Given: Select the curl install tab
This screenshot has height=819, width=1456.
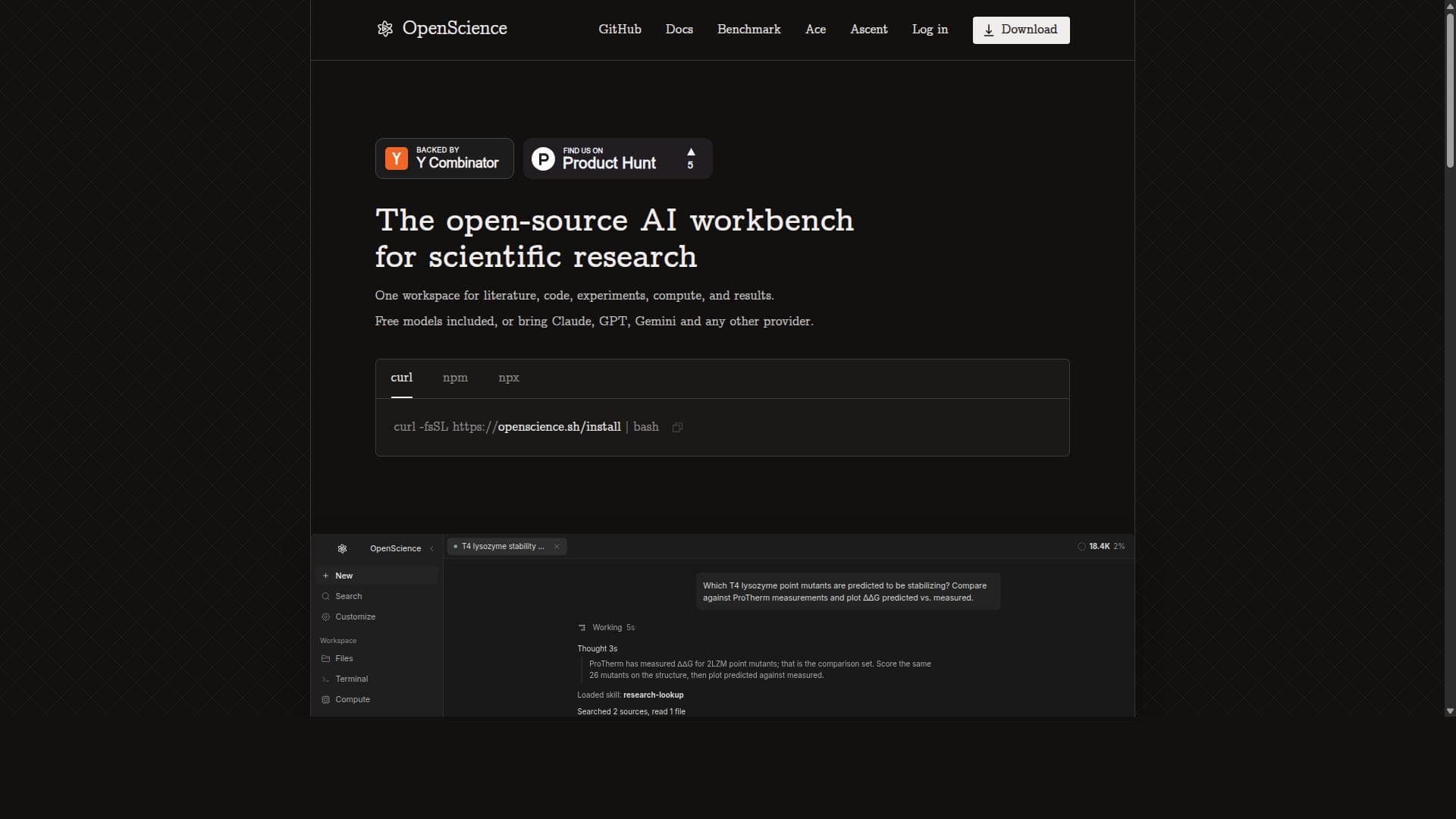Looking at the screenshot, I should pos(401,378).
